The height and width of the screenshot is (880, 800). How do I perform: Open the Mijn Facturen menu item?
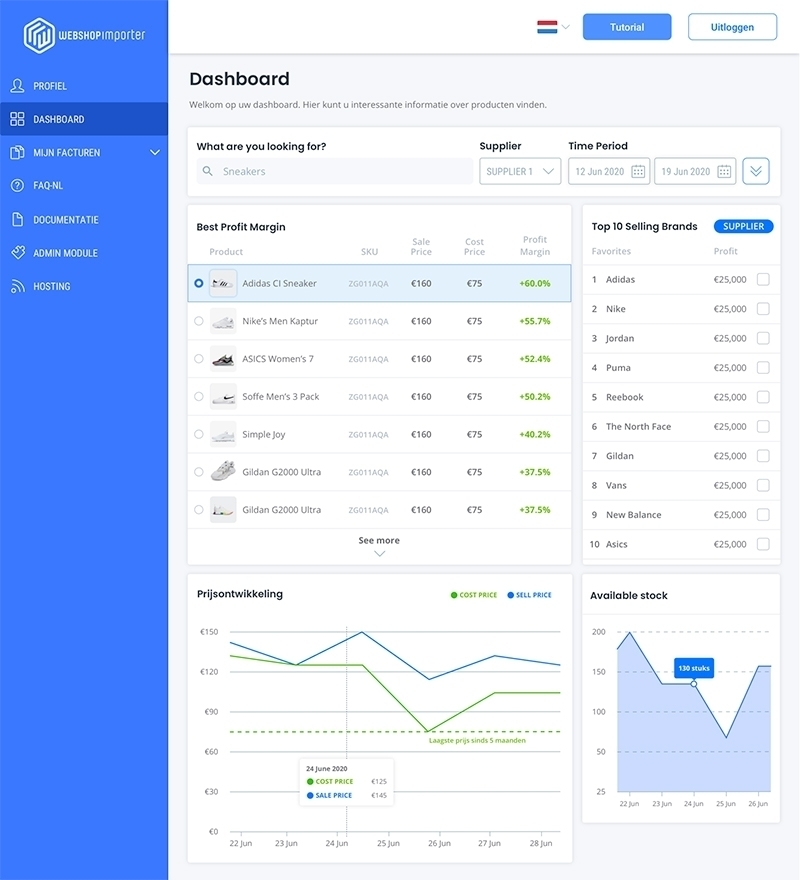(x=84, y=152)
